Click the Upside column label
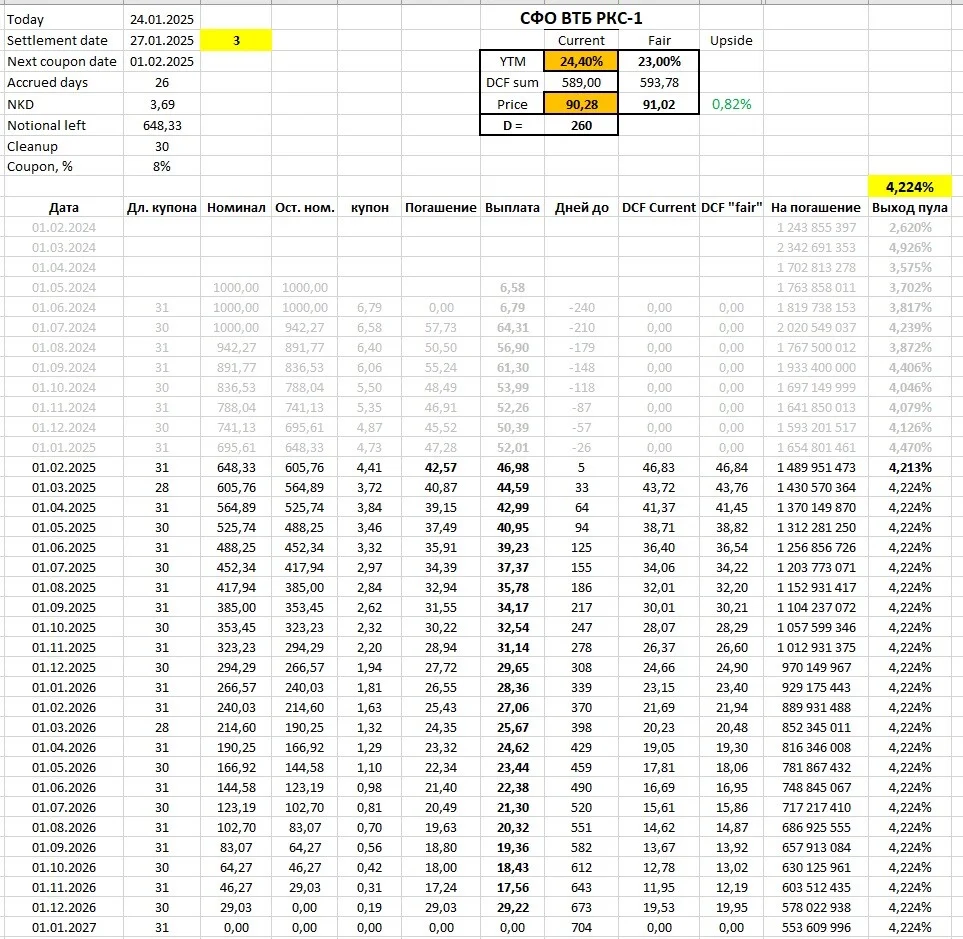The height and width of the screenshot is (939, 963). [731, 41]
